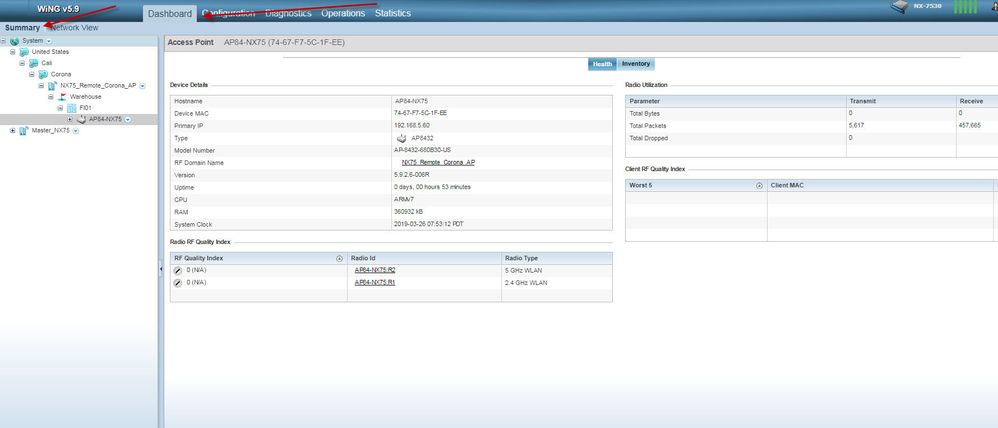Open the AP84-NX75:R2 radio link
This screenshot has height=428, width=998.
(375, 270)
